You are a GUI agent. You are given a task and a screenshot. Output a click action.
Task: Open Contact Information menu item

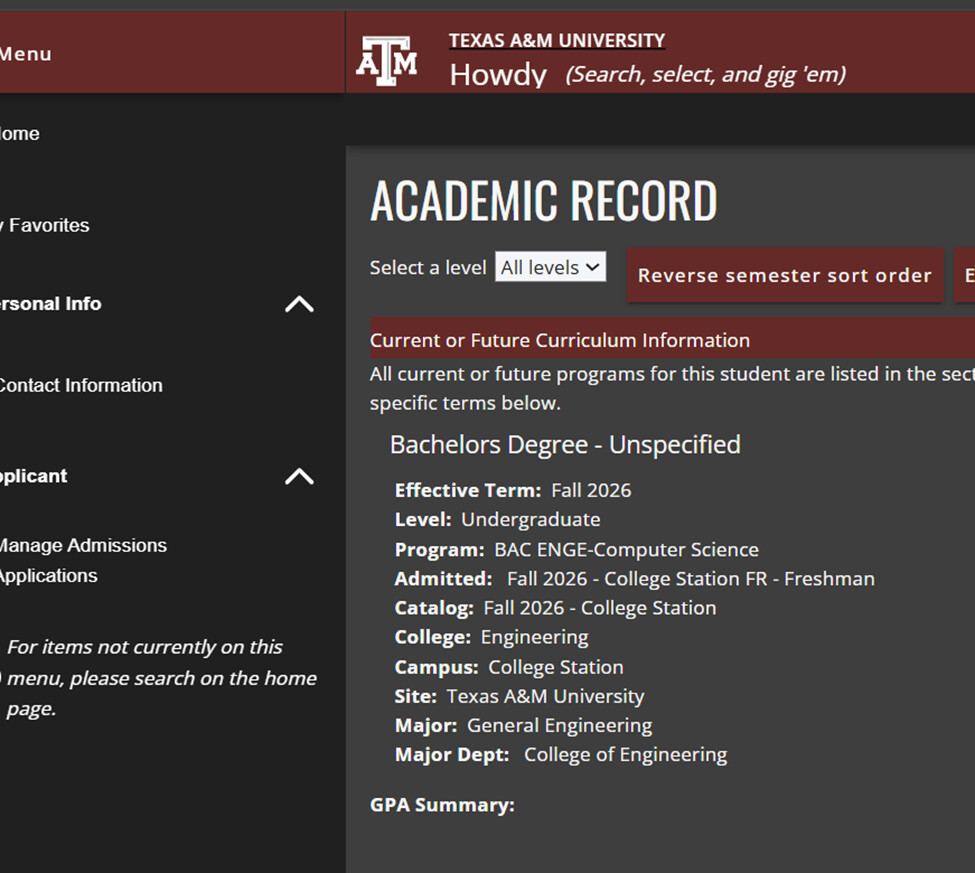[80, 385]
